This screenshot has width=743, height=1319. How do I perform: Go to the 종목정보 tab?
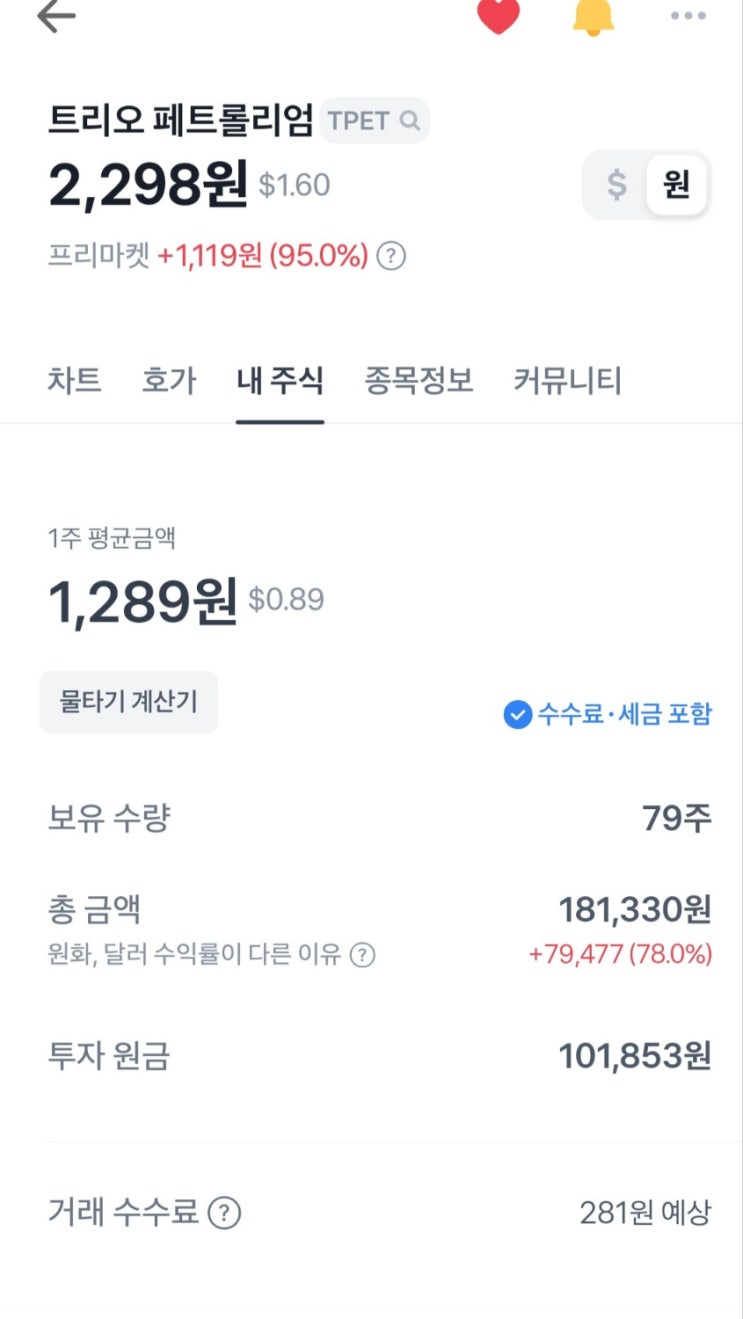418,381
